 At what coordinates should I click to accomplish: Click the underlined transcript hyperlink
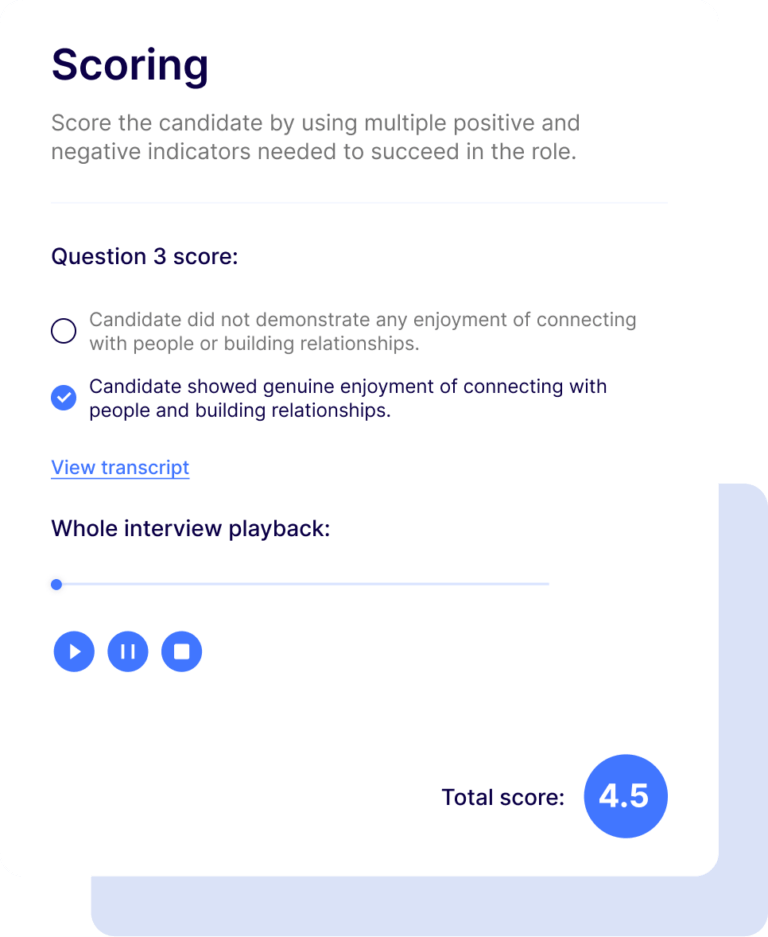(119, 467)
